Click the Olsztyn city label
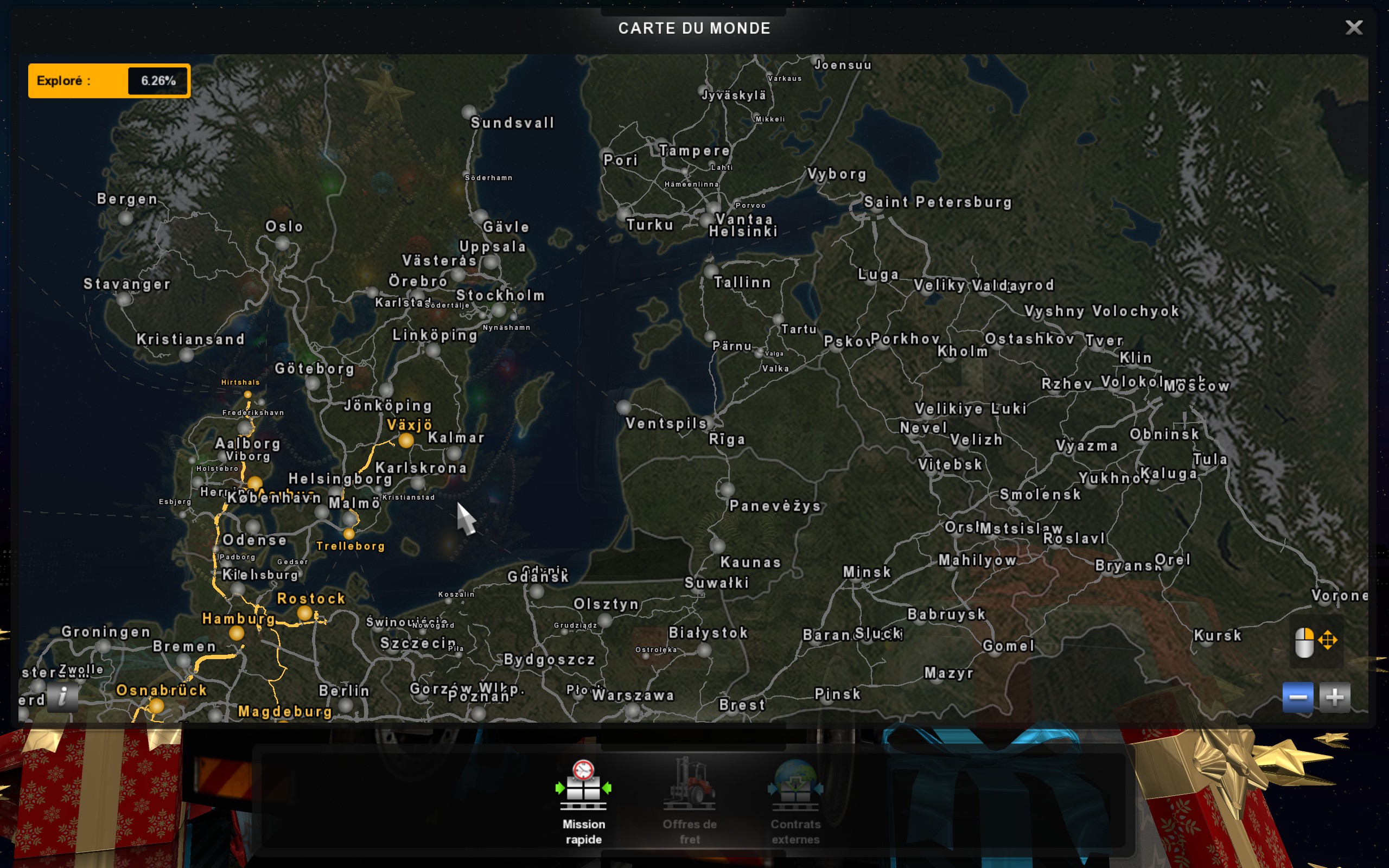Viewport: 1389px width, 868px height. [x=606, y=604]
